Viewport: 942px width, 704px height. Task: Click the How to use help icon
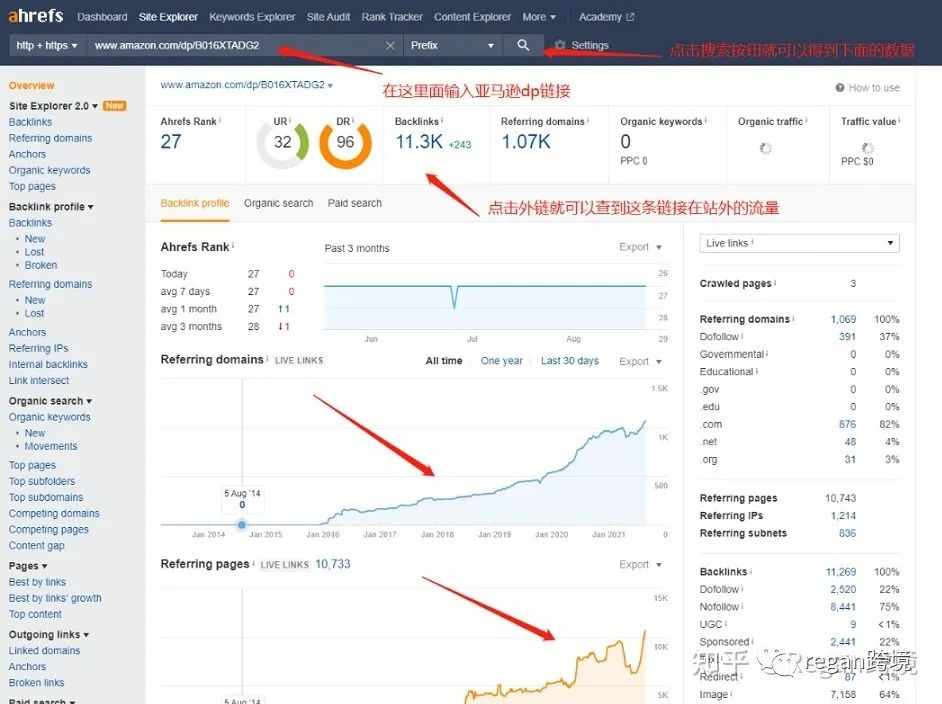point(840,88)
